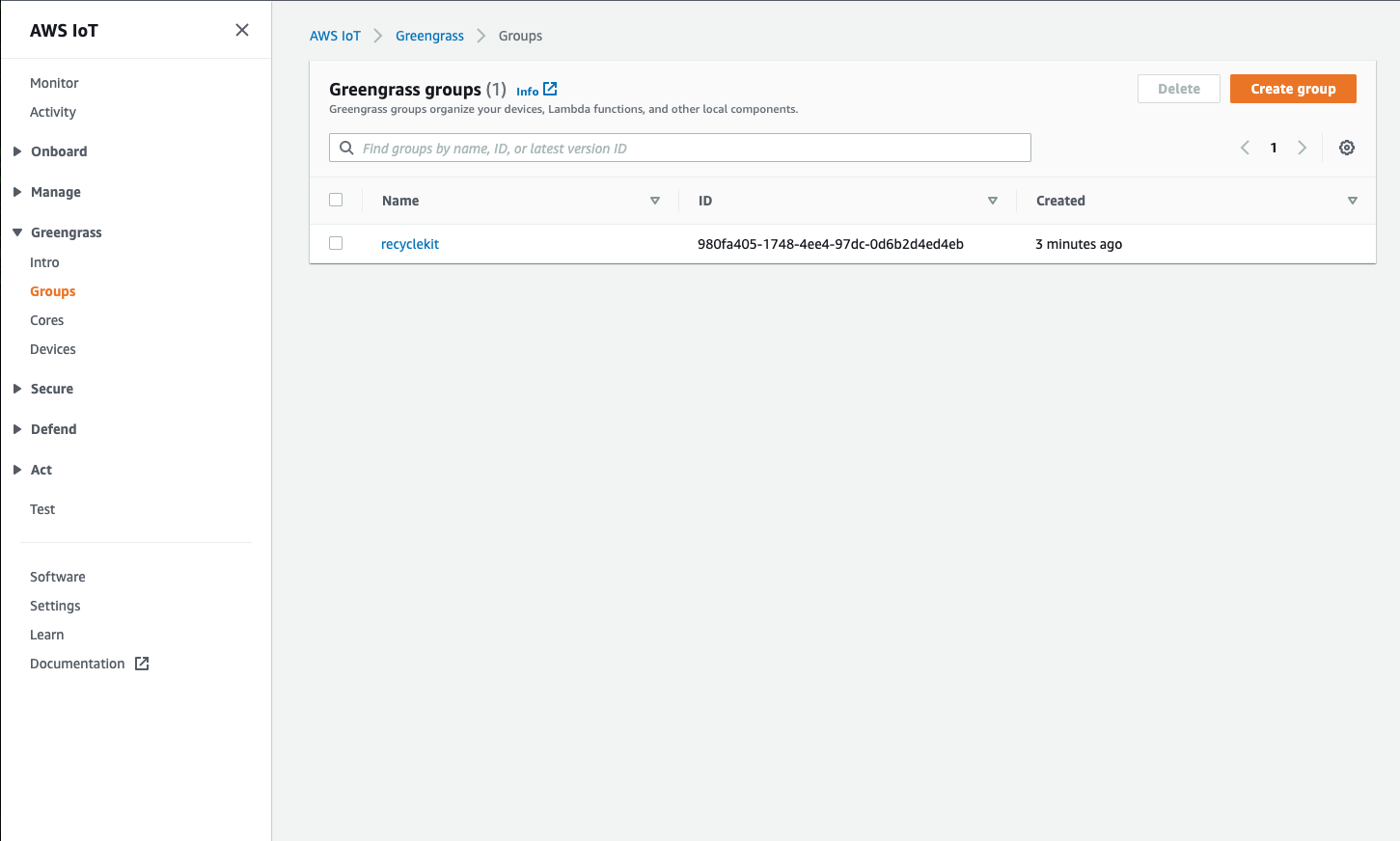Expand the Act section
1400x841 pixels.
(17, 470)
